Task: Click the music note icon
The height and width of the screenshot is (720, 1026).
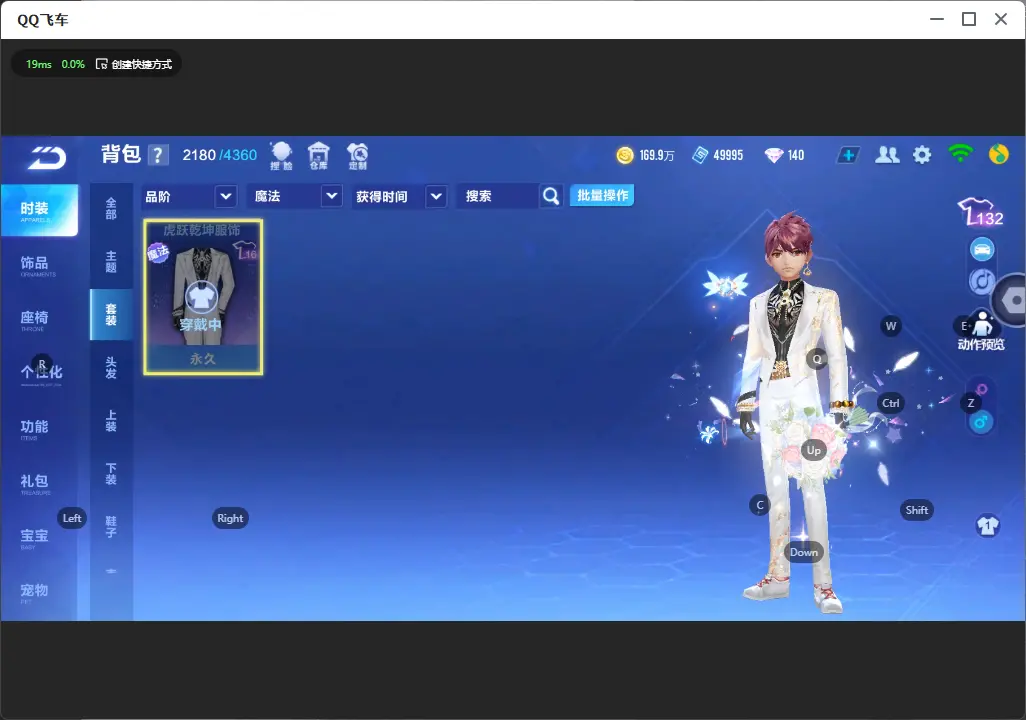Action: coord(982,281)
